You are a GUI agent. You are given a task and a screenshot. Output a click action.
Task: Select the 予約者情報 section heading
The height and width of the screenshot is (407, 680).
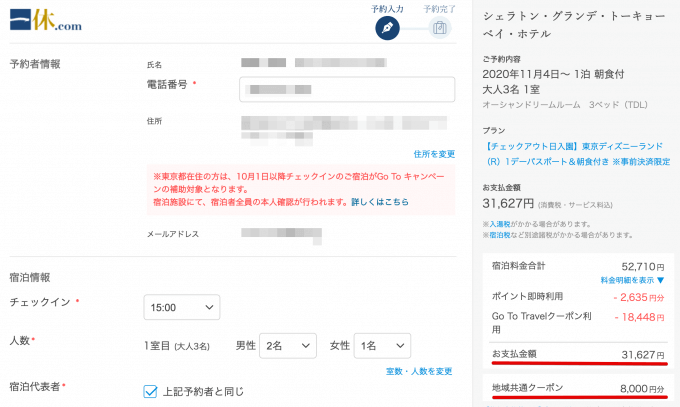point(35,64)
